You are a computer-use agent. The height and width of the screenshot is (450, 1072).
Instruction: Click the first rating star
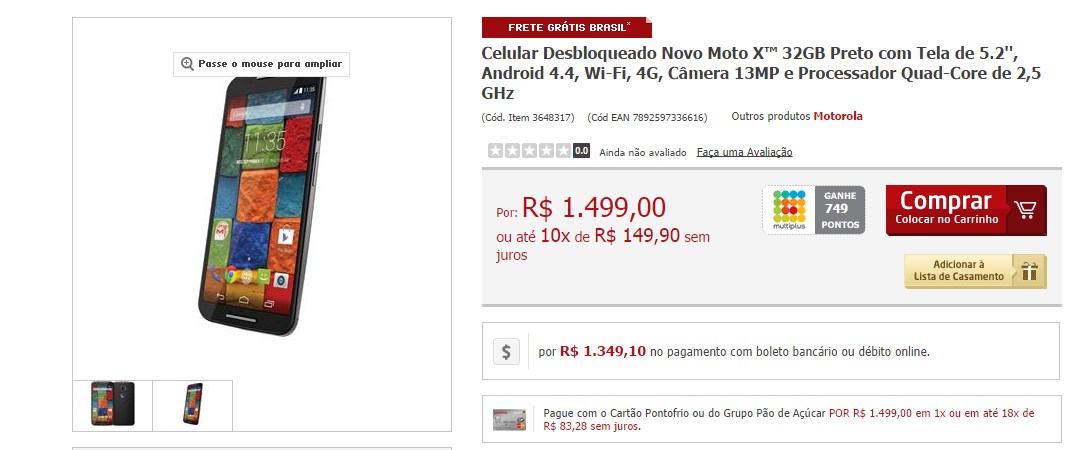[496, 151]
